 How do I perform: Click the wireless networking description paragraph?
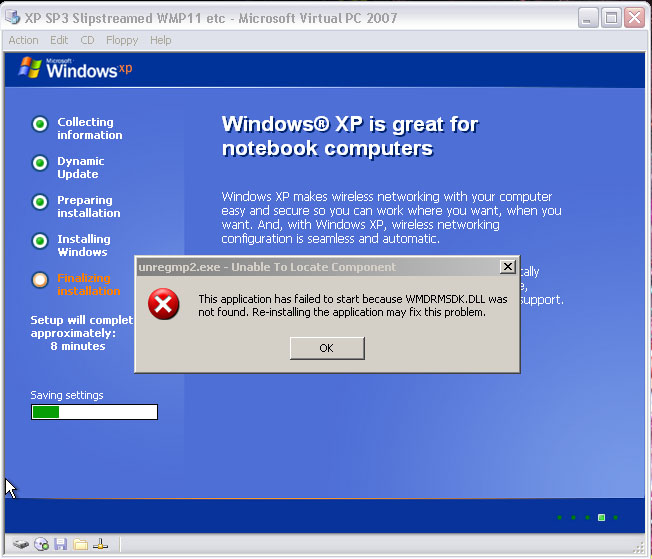point(391,218)
